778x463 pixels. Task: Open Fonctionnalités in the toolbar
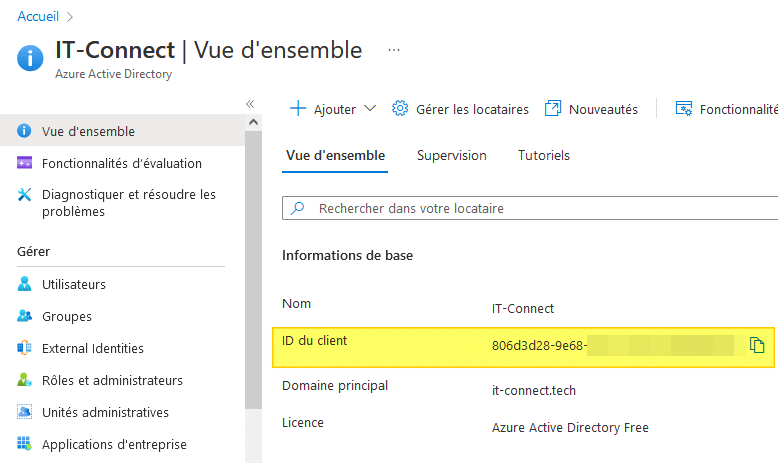[727, 109]
